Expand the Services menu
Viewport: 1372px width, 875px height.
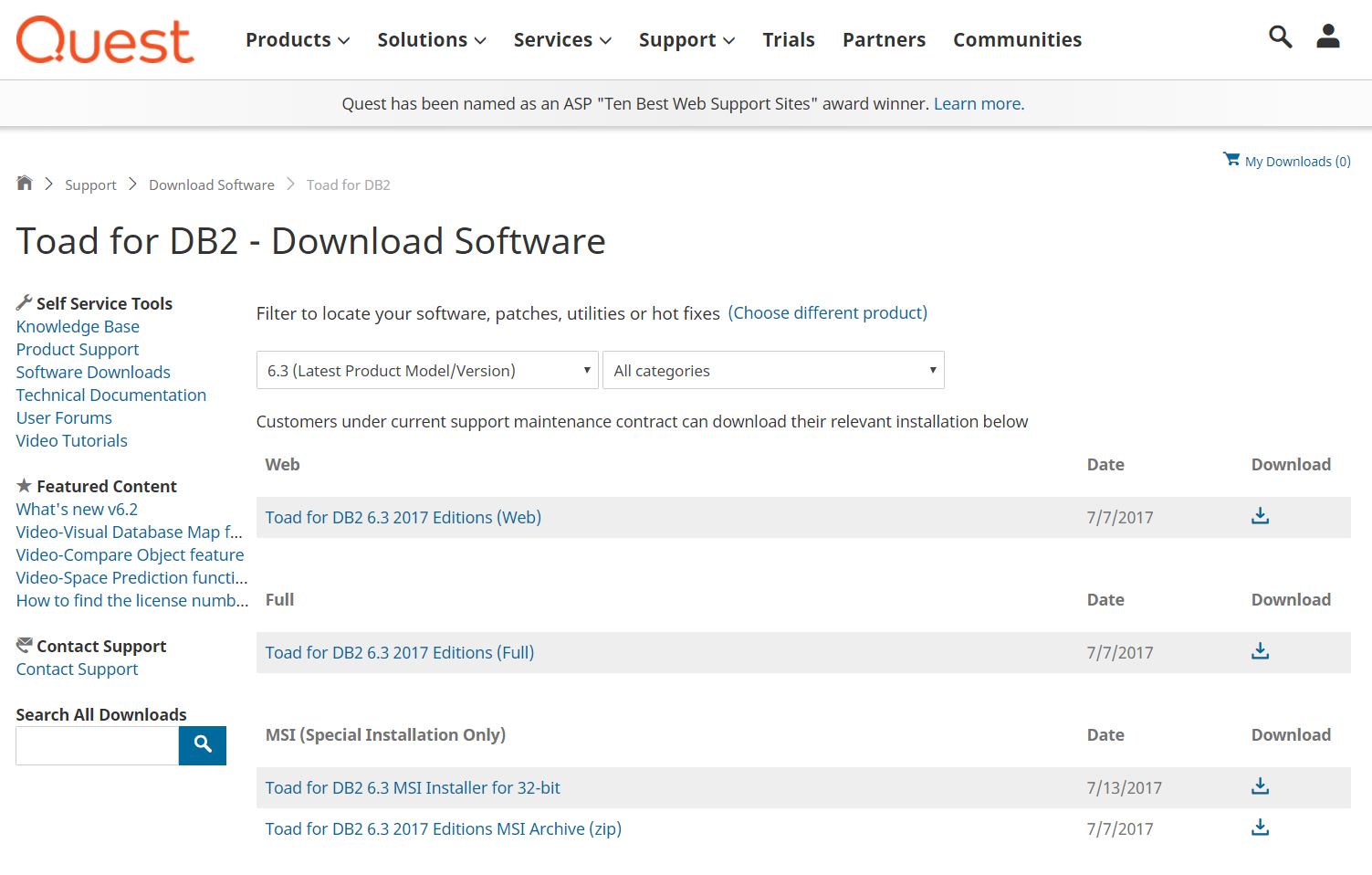(562, 40)
